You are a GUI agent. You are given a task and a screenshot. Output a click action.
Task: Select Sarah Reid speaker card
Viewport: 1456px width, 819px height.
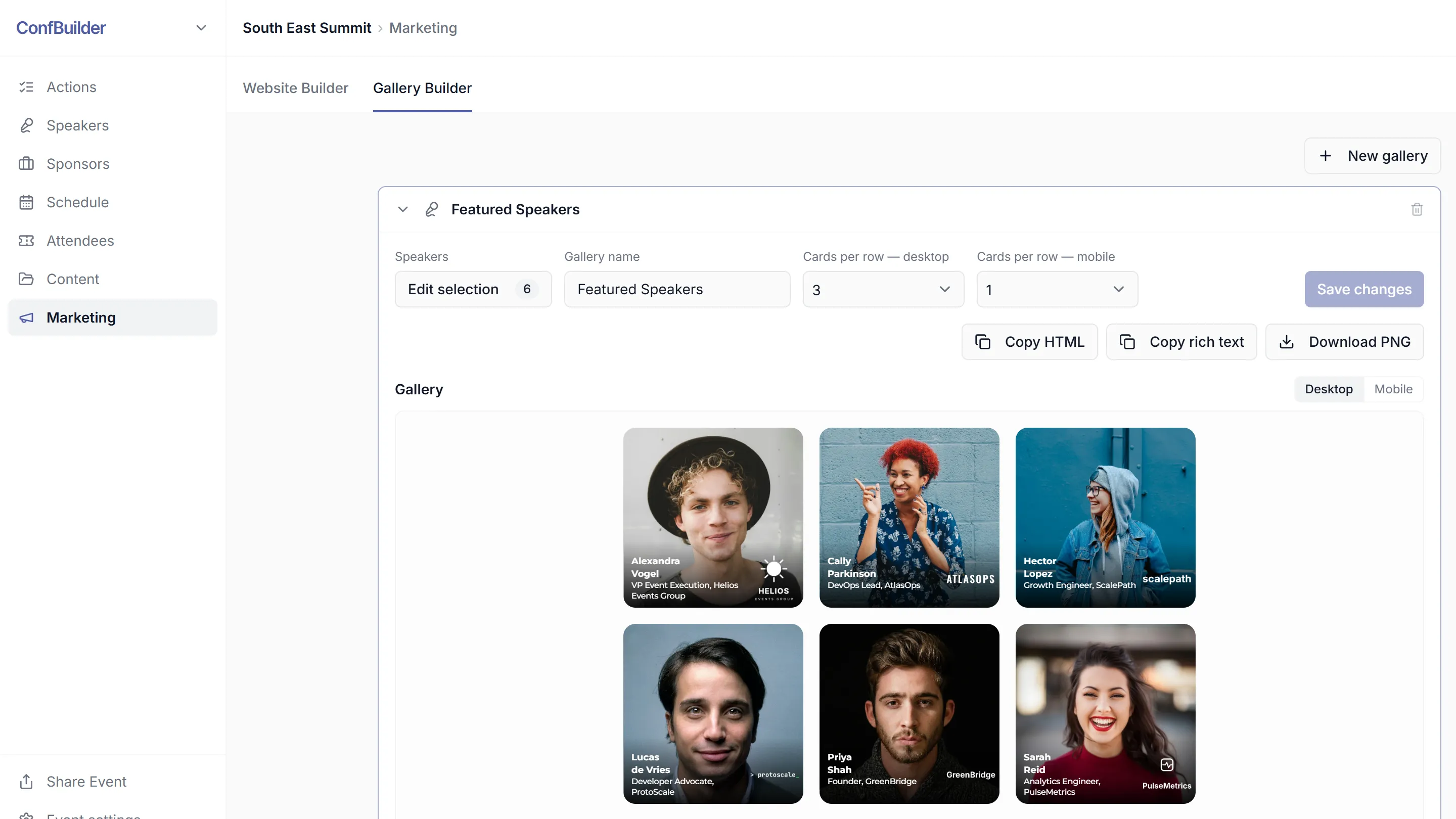click(x=1105, y=714)
